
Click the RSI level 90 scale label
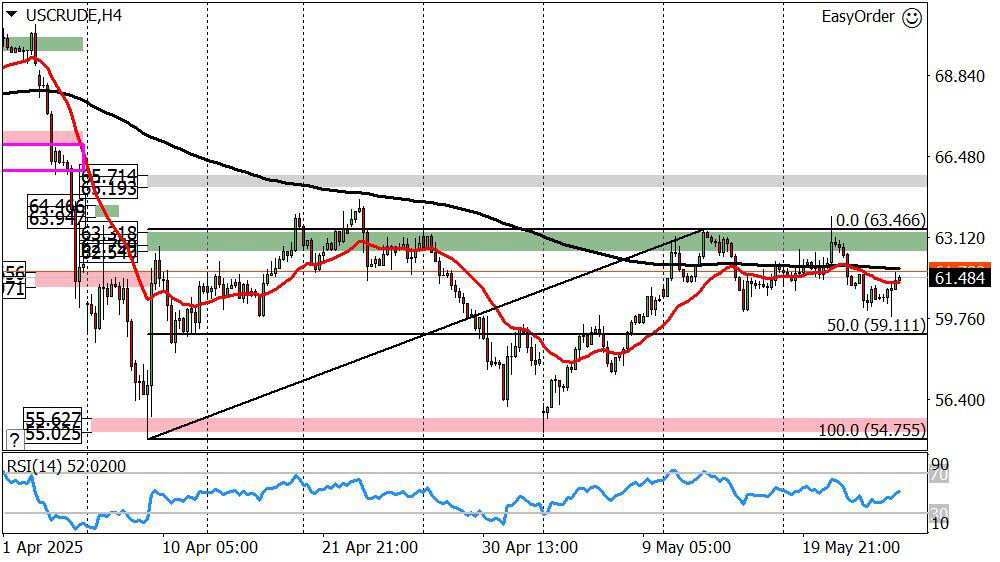point(939,464)
